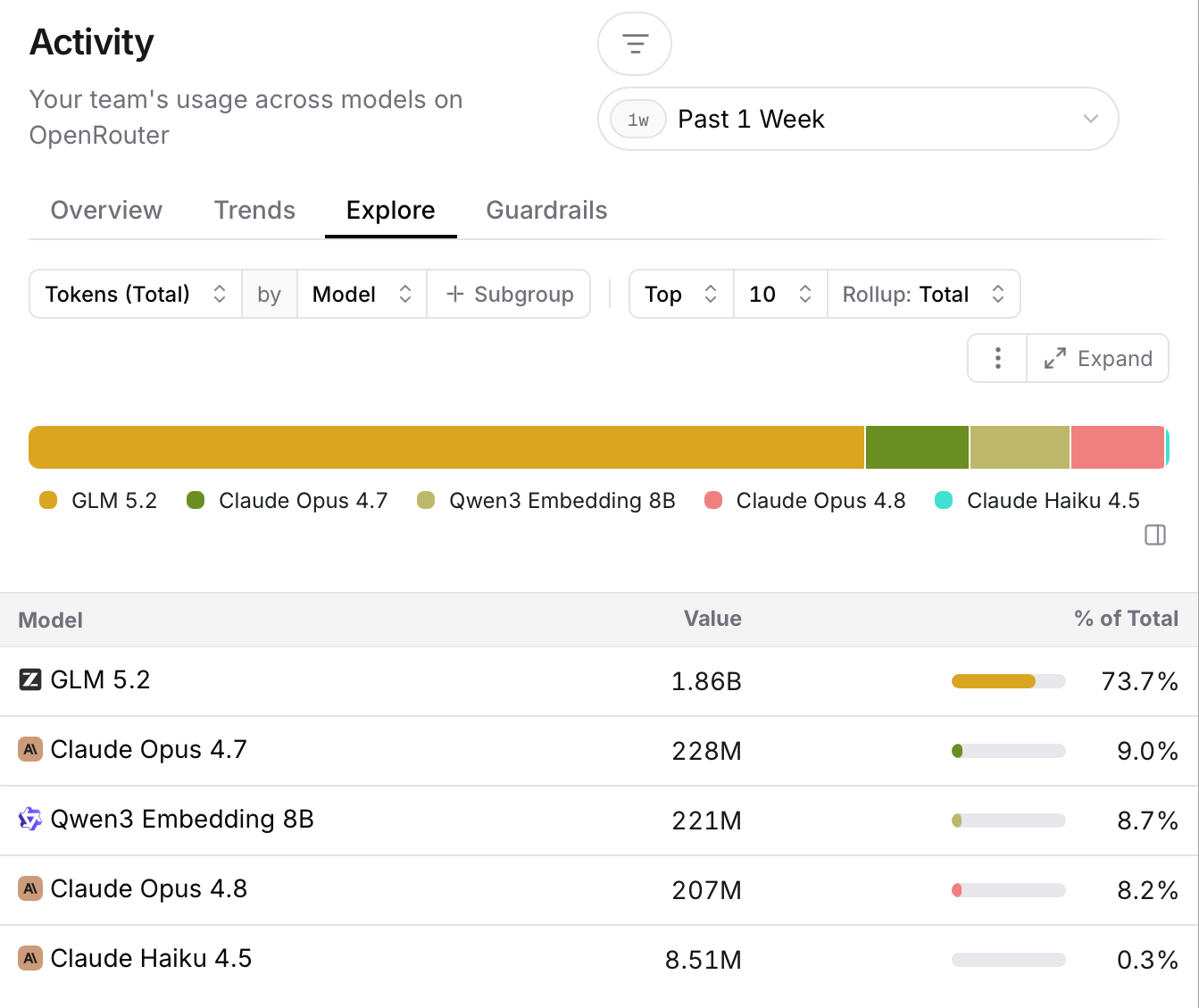Image resolution: width=1199 pixels, height=1008 pixels.
Task: Click the 1w badge in time range
Action: (x=638, y=120)
